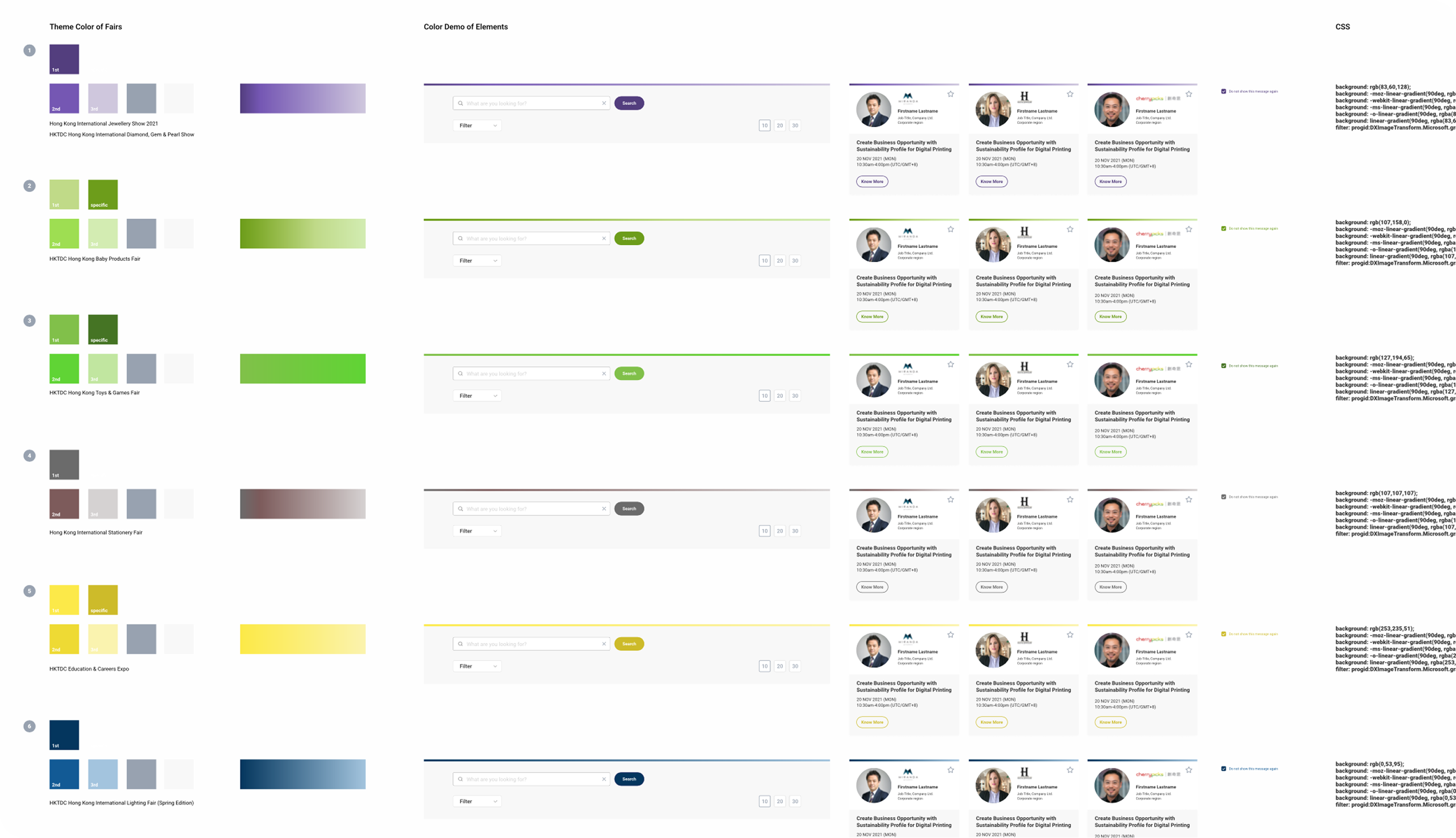Select the dark navy "1st" color swatch
Image resolution: width=1456 pixels, height=838 pixels.
point(64,735)
